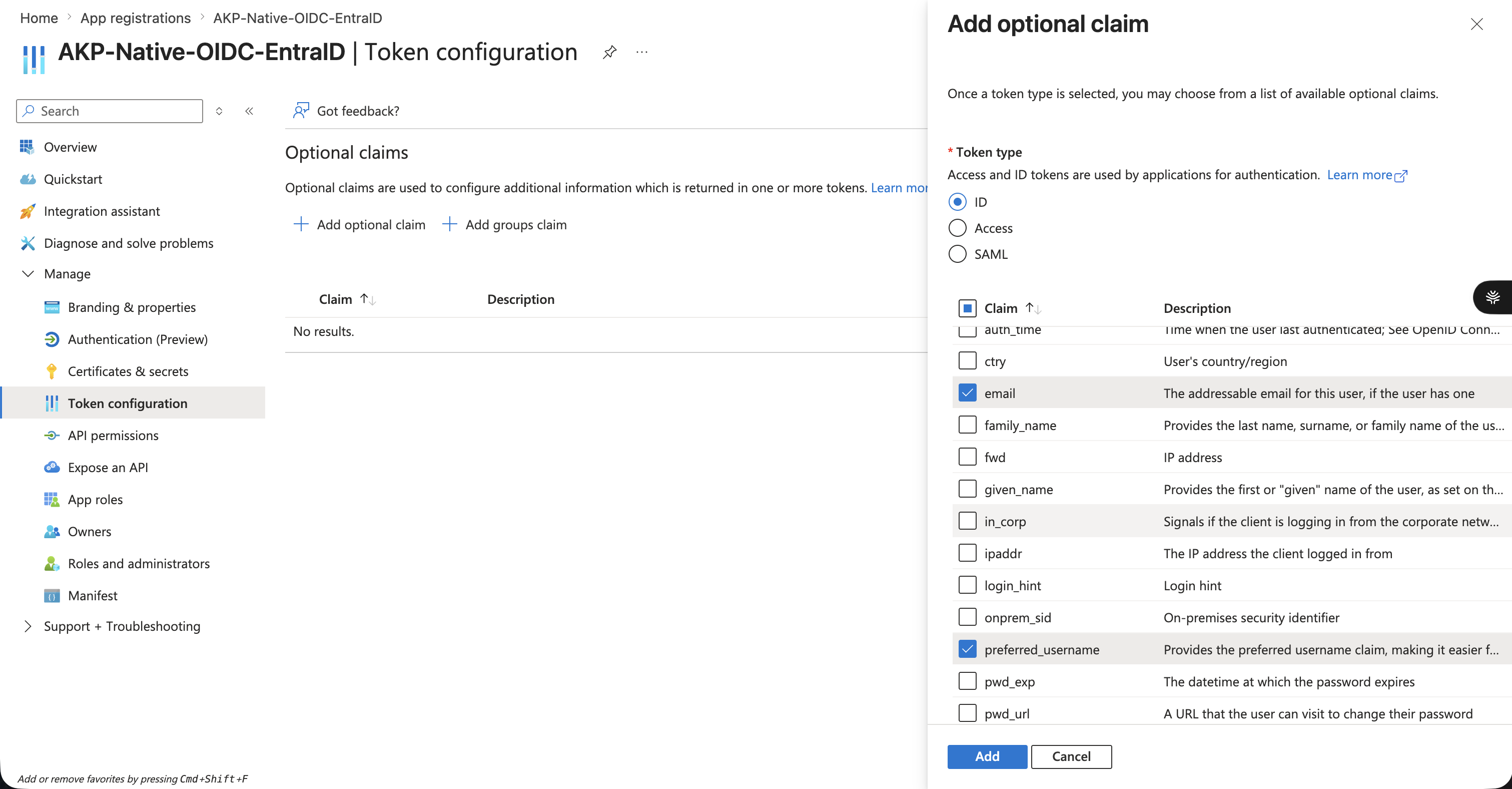Collapse the left navigation menu
This screenshot has width=1512, height=789.
tap(249, 111)
